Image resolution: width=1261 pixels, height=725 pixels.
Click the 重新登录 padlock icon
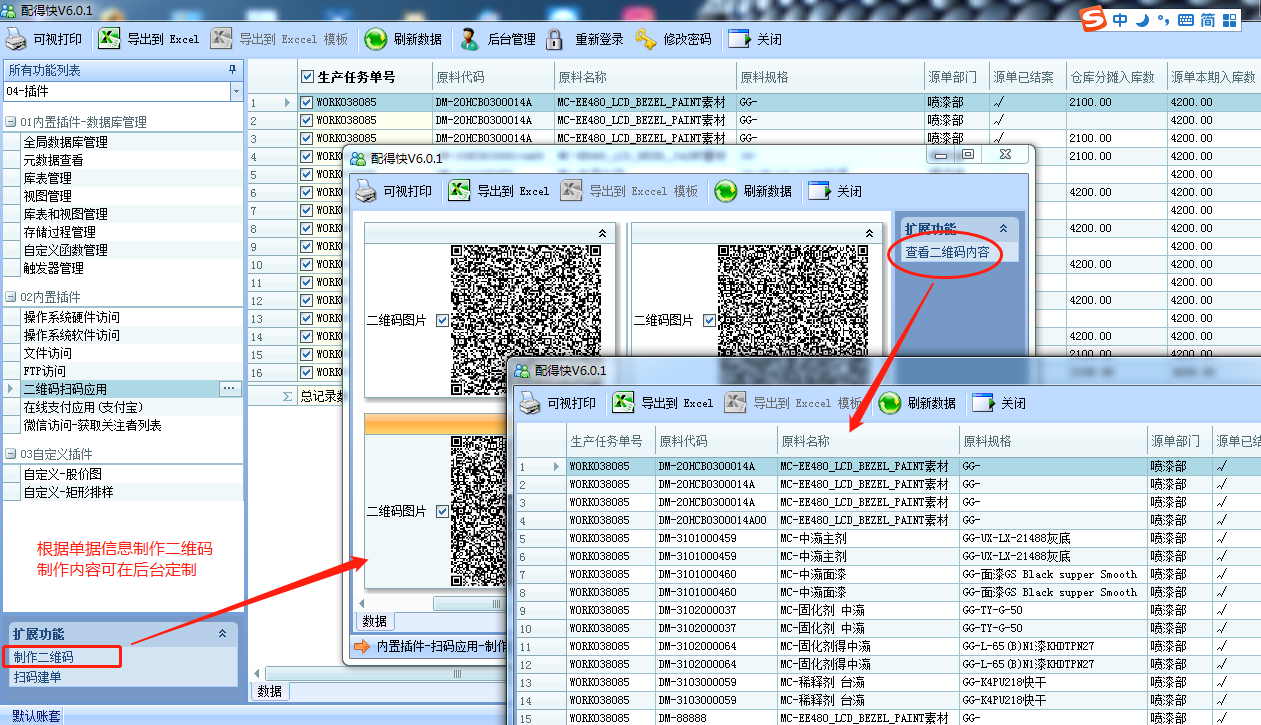(555, 39)
